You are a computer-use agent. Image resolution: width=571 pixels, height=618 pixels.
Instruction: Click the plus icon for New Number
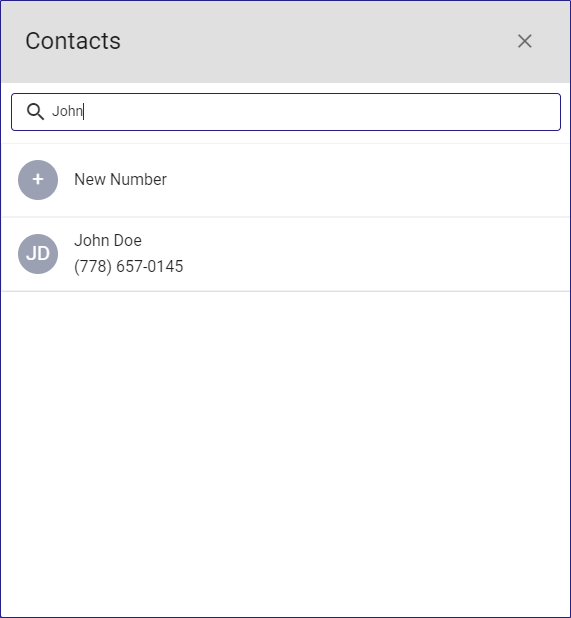pos(38,180)
